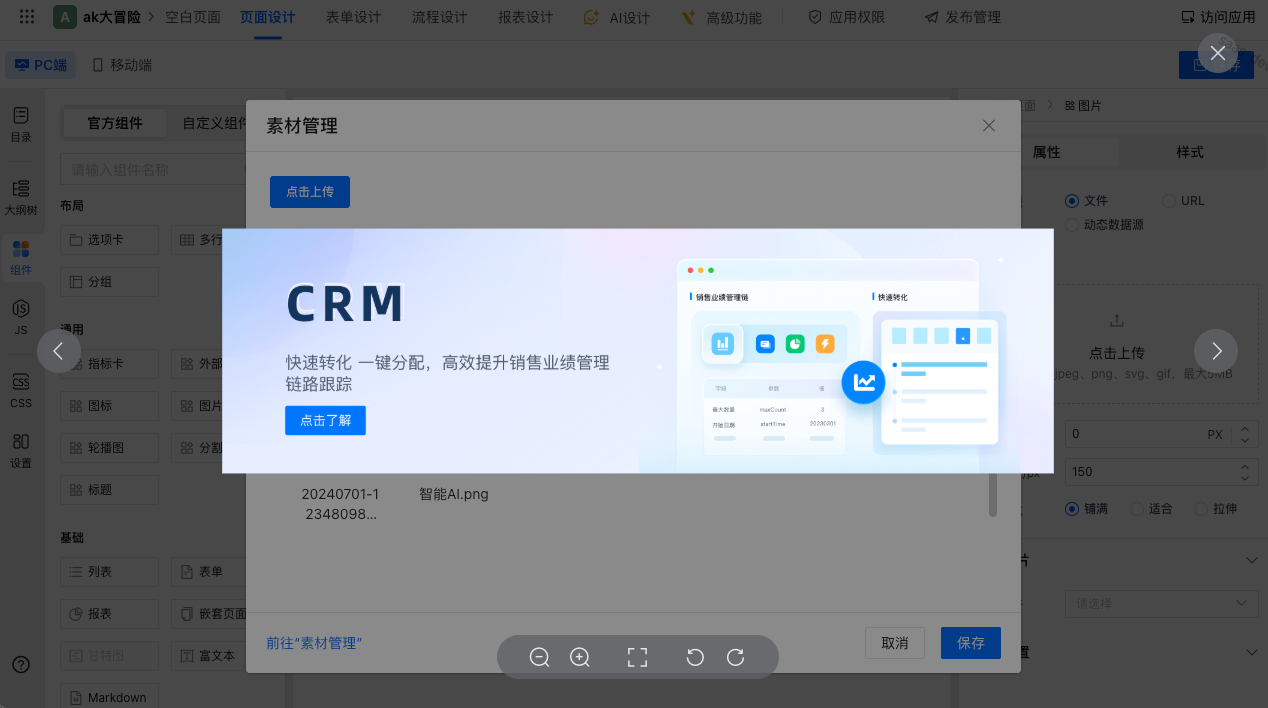Rotate image counterclockwise in preview toolbar
This screenshot has height=708, width=1268.
(x=695, y=657)
